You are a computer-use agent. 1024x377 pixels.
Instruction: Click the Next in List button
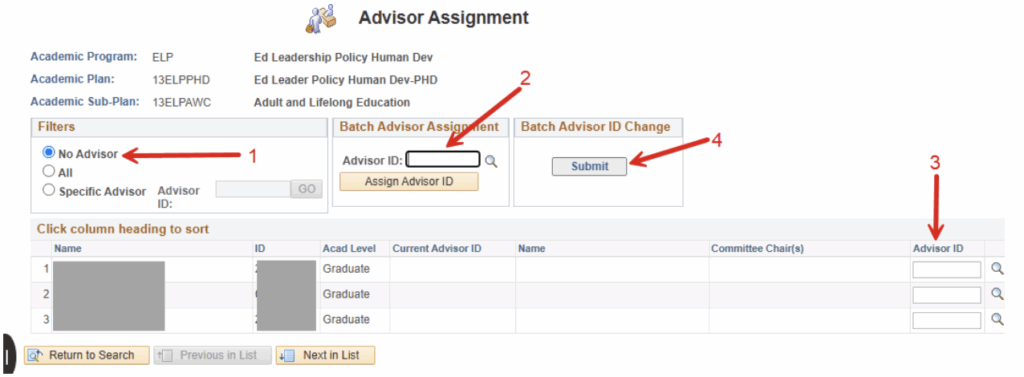[x=325, y=355]
